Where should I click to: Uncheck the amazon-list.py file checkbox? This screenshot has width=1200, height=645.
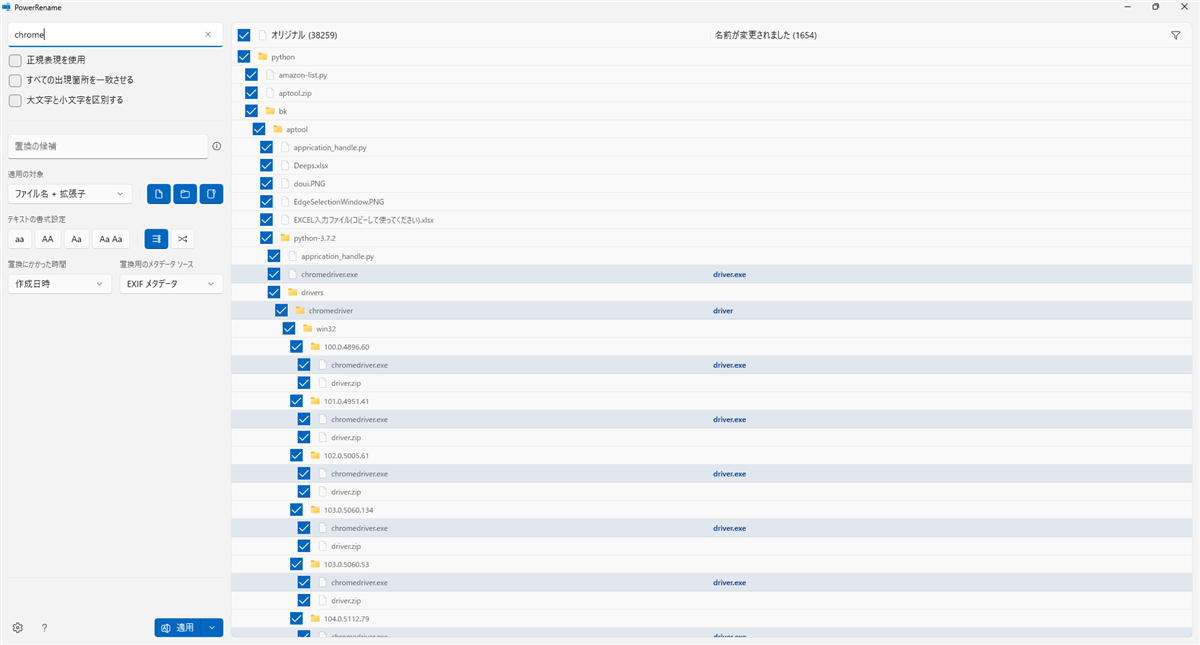coord(251,75)
